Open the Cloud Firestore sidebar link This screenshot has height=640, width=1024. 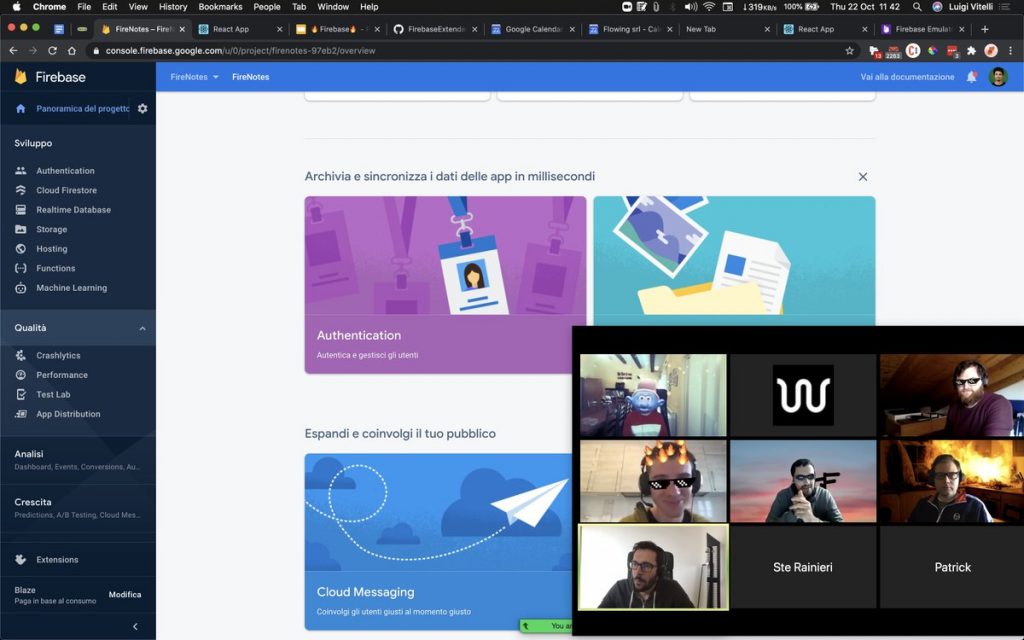point(67,190)
